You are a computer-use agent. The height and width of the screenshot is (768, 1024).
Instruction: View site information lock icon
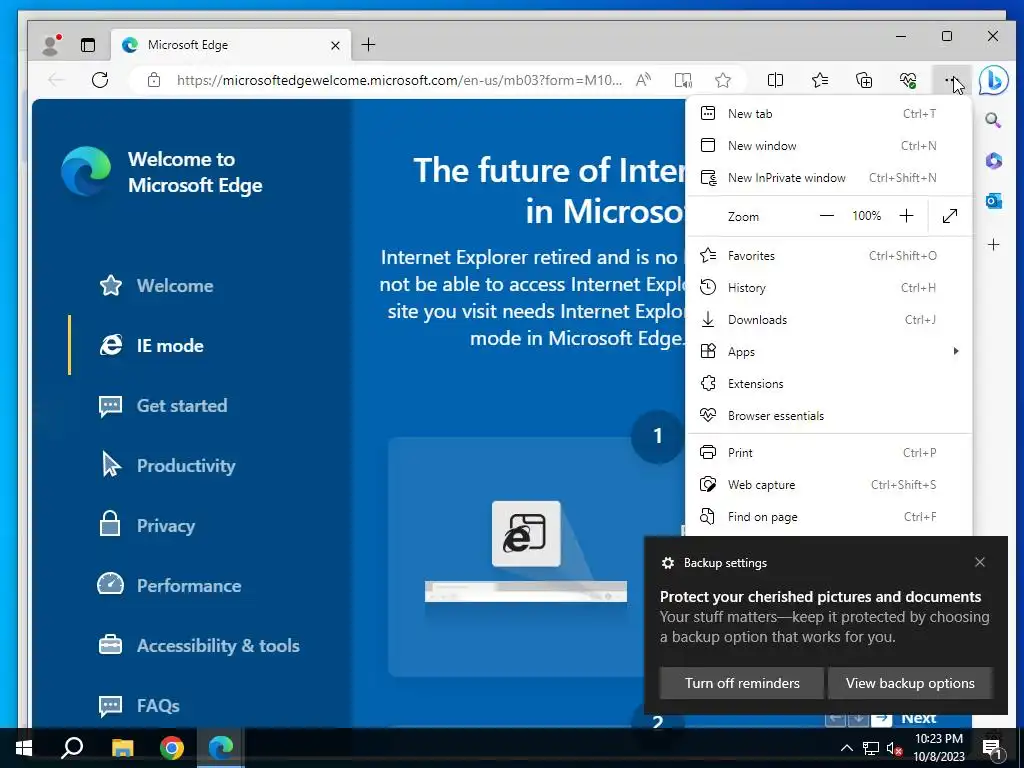tap(153, 80)
